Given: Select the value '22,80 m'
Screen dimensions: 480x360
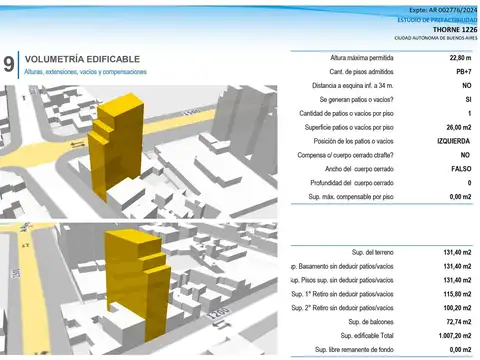Looking at the screenshot, I should 460,58.
